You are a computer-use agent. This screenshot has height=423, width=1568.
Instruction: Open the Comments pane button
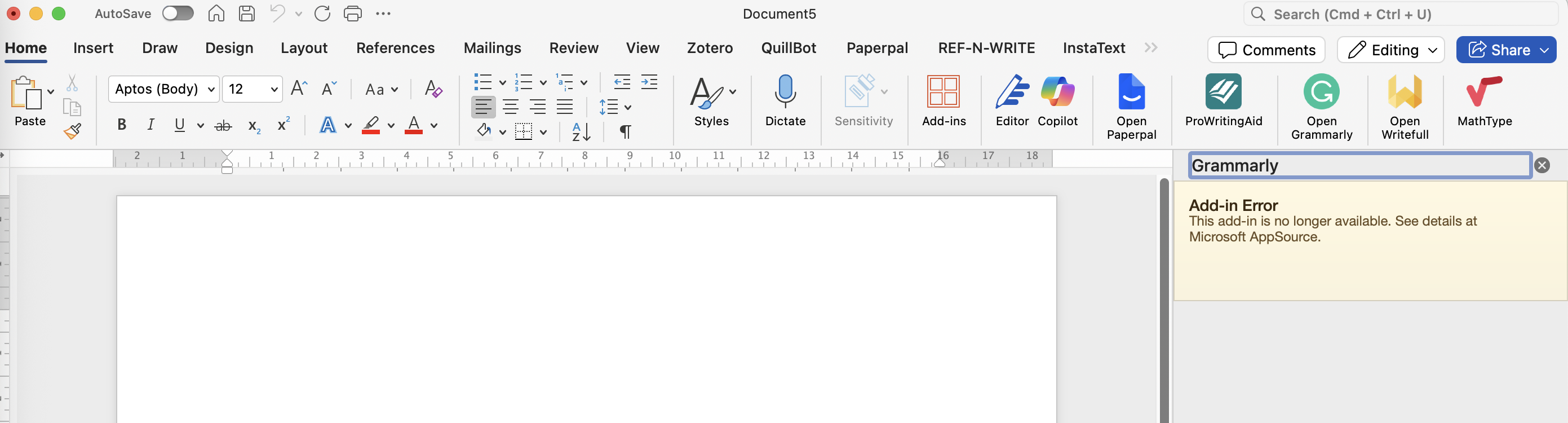coord(1266,50)
